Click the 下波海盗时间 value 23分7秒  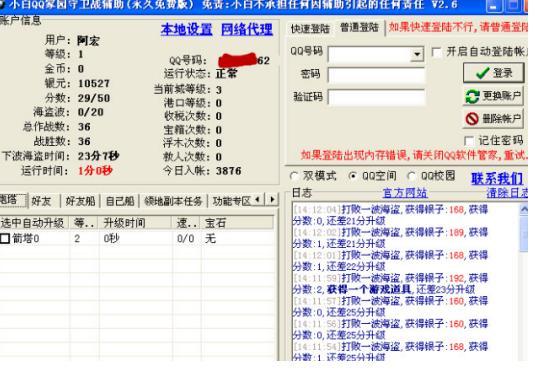pos(98,156)
